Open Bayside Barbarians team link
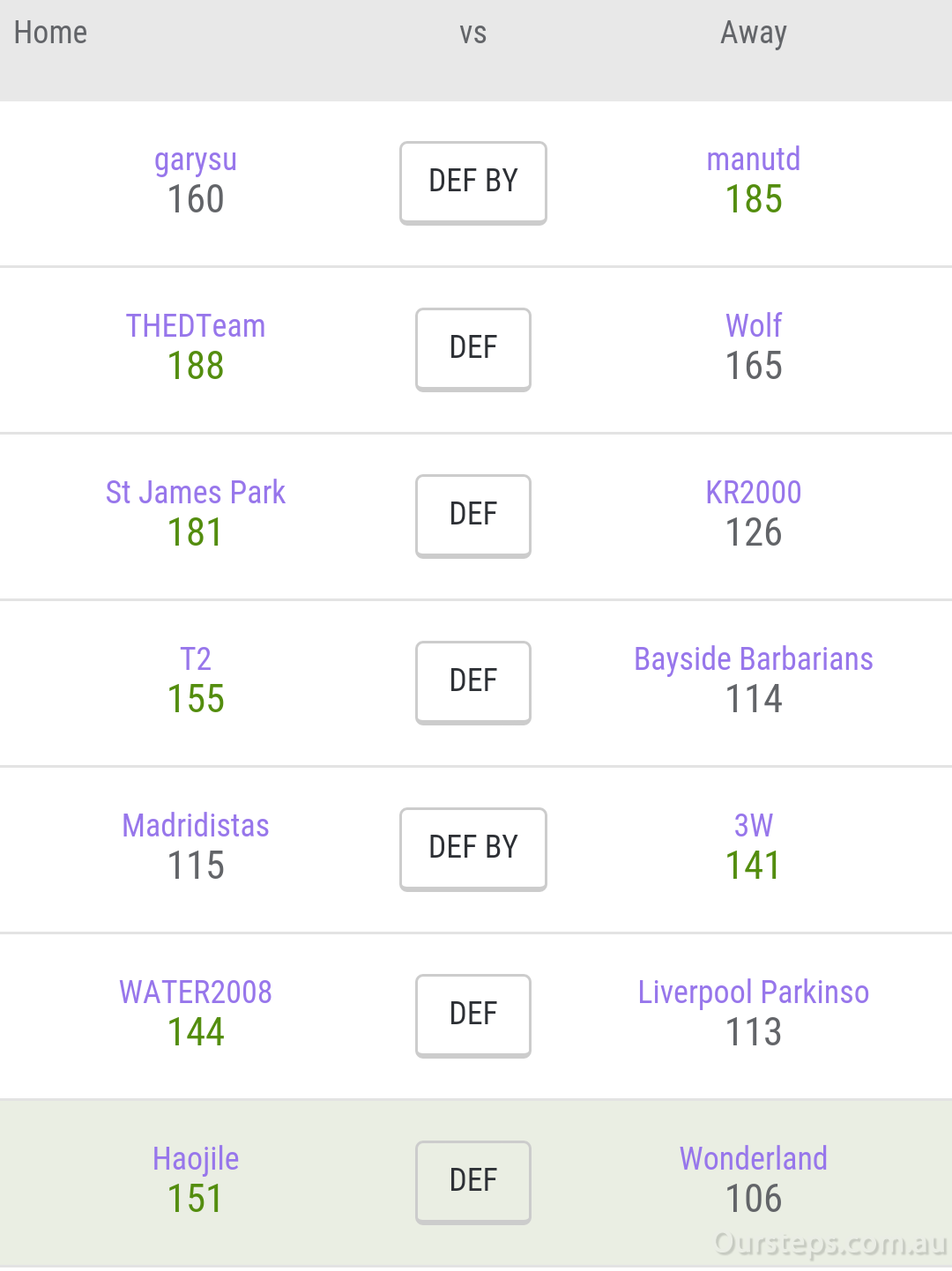952x1271 pixels. tap(754, 660)
